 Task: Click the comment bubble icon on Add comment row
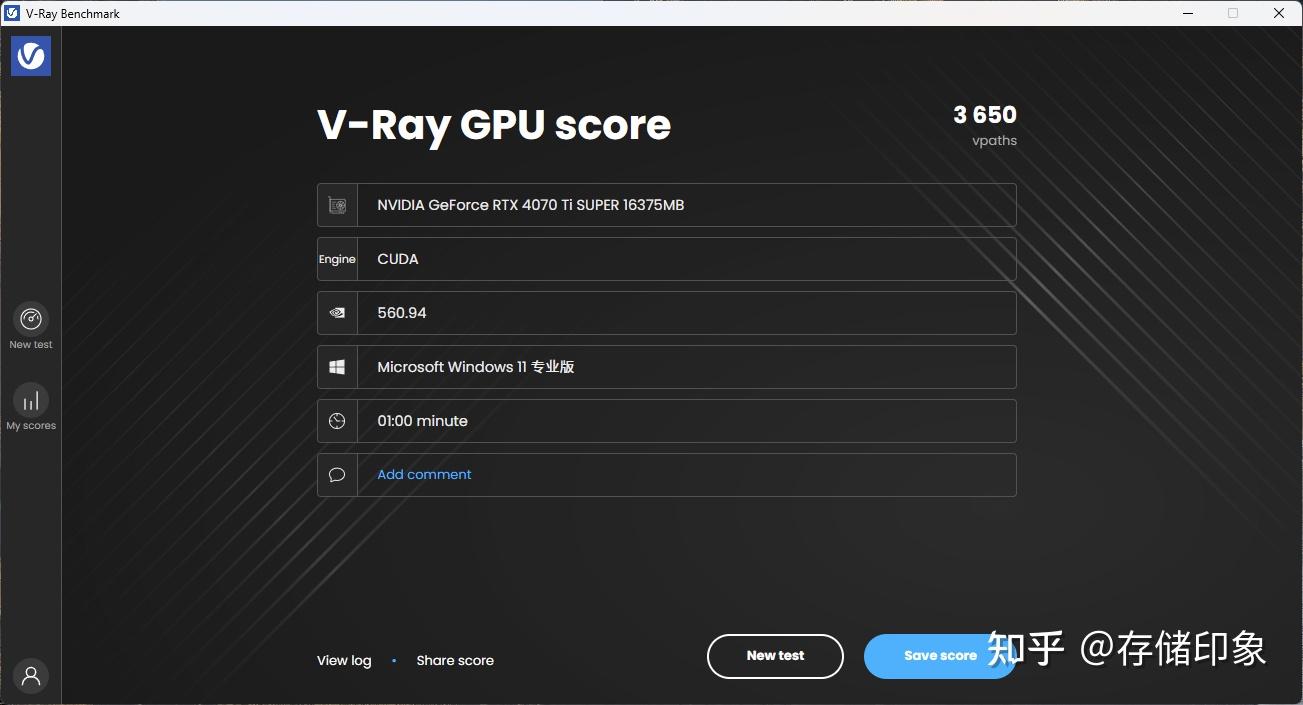(x=337, y=474)
